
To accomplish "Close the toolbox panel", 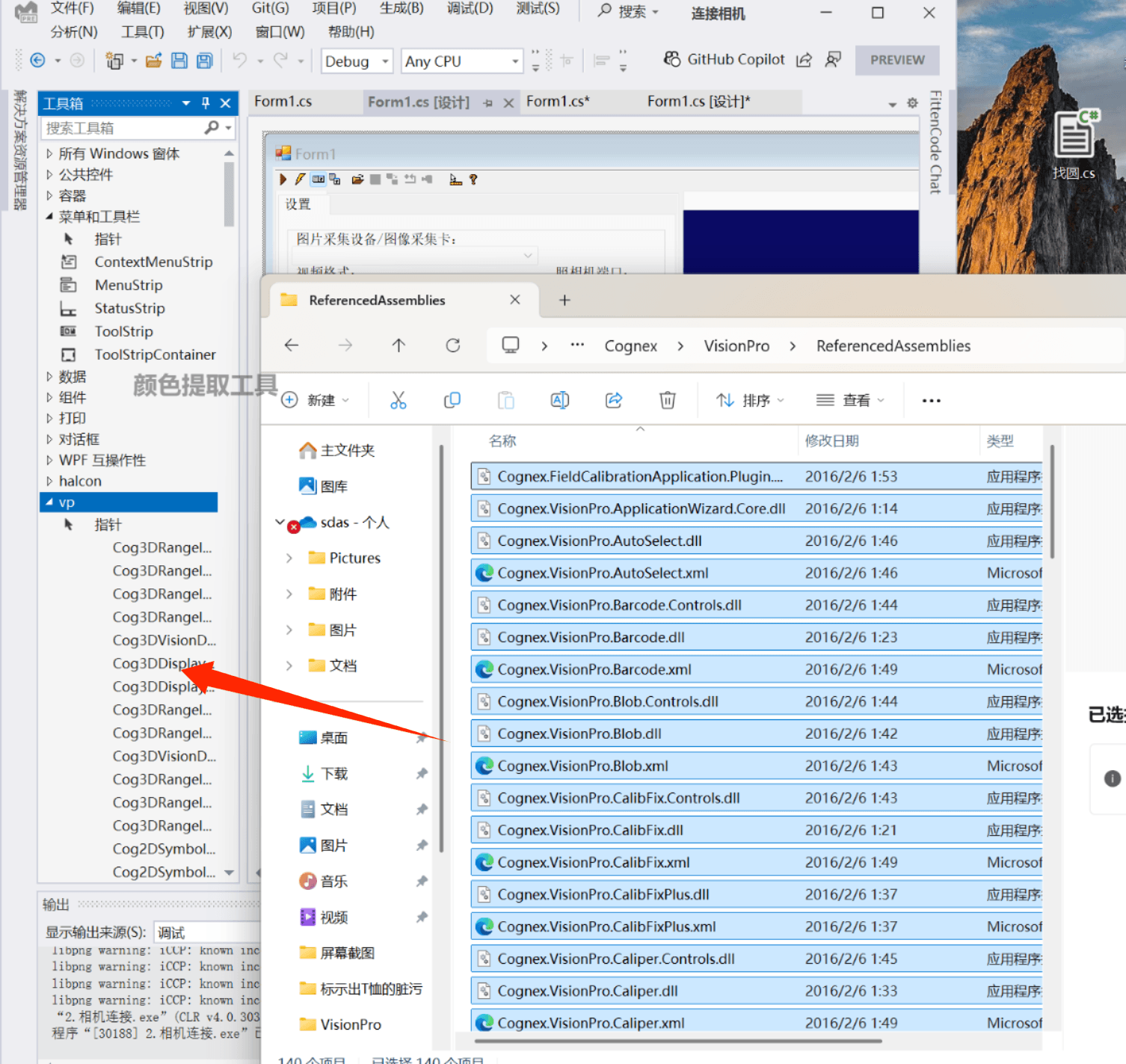I will pos(225,103).
